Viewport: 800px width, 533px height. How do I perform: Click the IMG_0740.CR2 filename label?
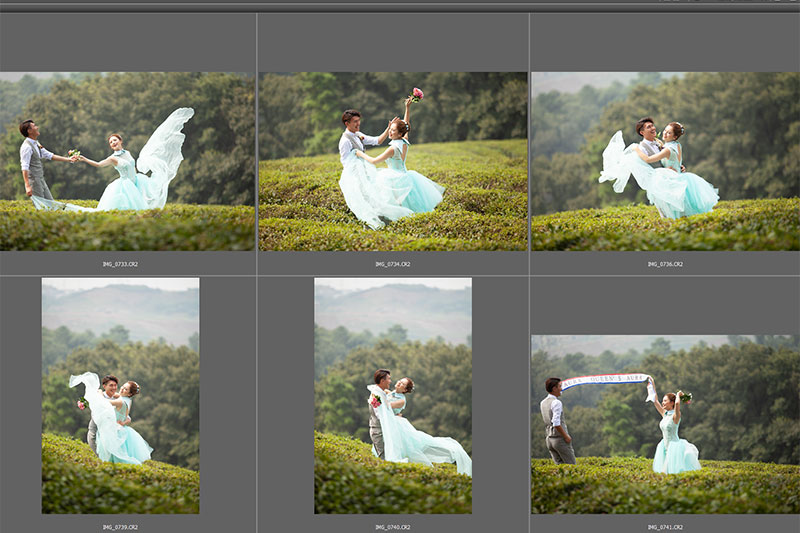pos(393,527)
